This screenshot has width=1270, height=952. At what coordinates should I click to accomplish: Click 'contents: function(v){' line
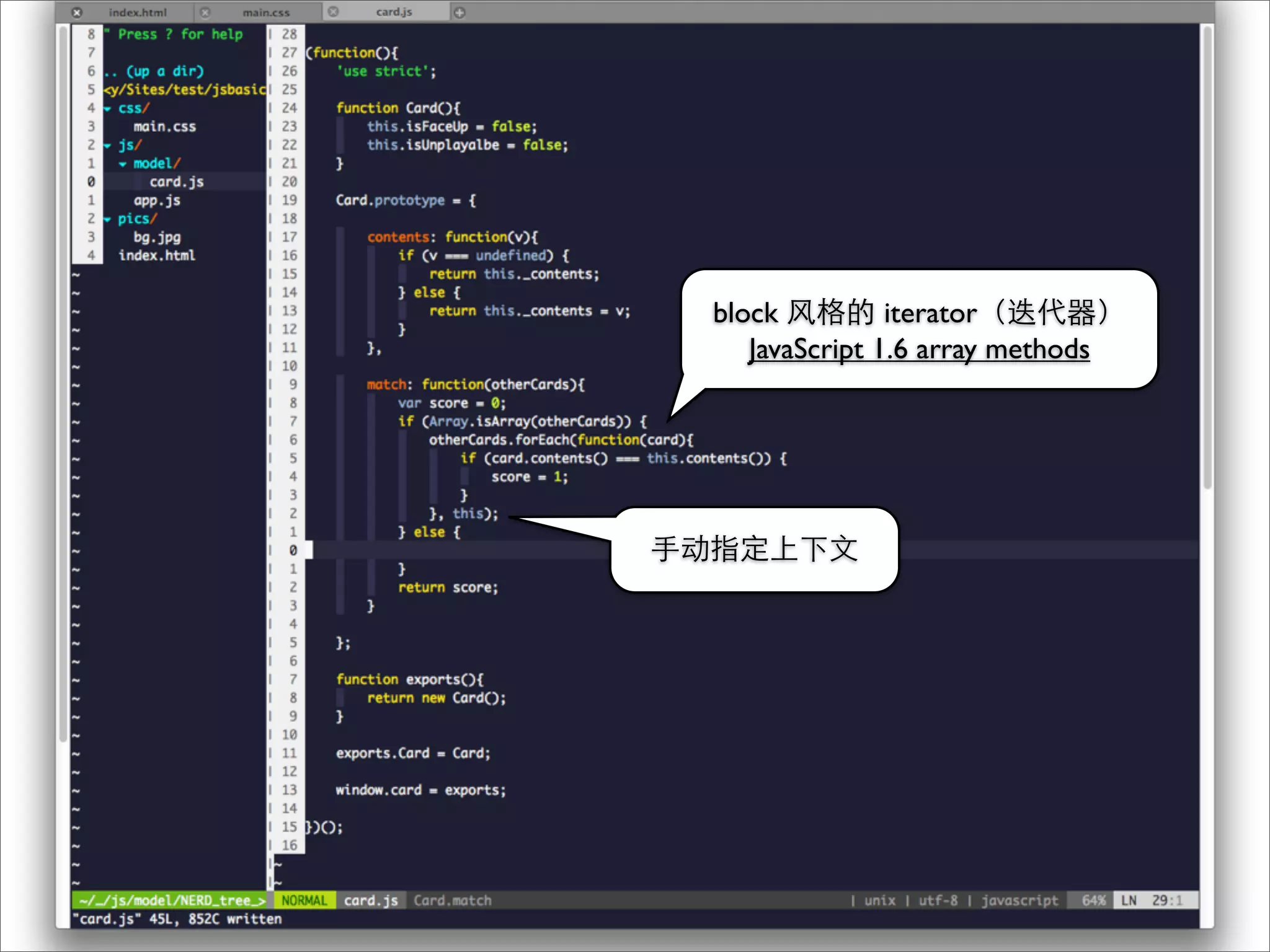click(453, 237)
